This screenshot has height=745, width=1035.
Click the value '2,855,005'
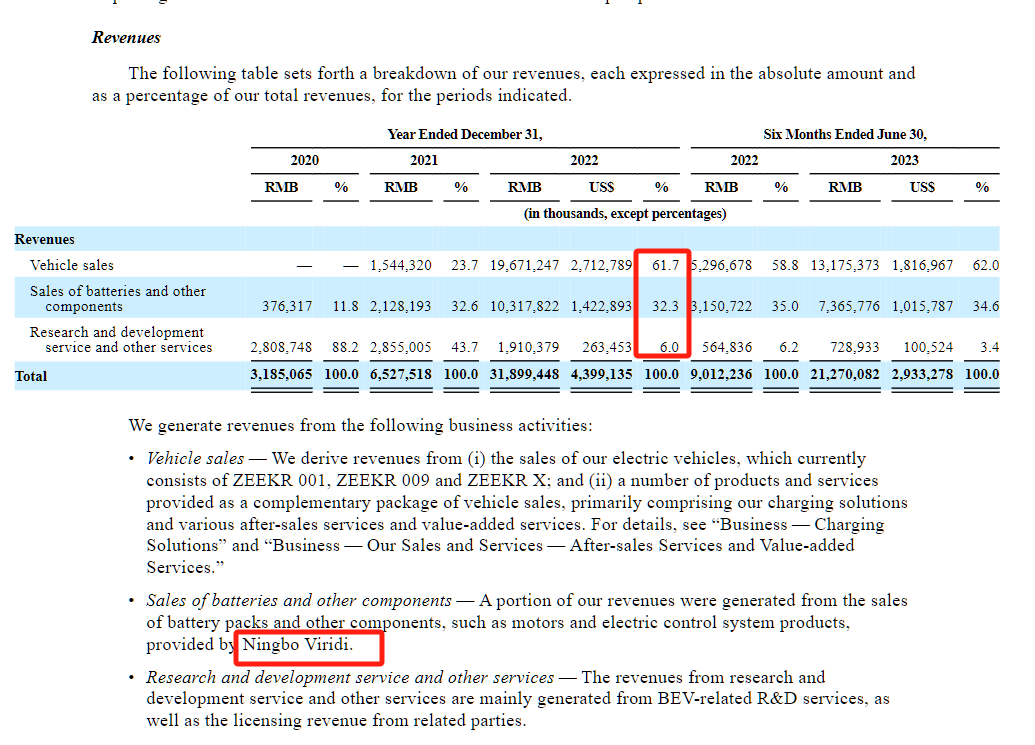tap(401, 348)
